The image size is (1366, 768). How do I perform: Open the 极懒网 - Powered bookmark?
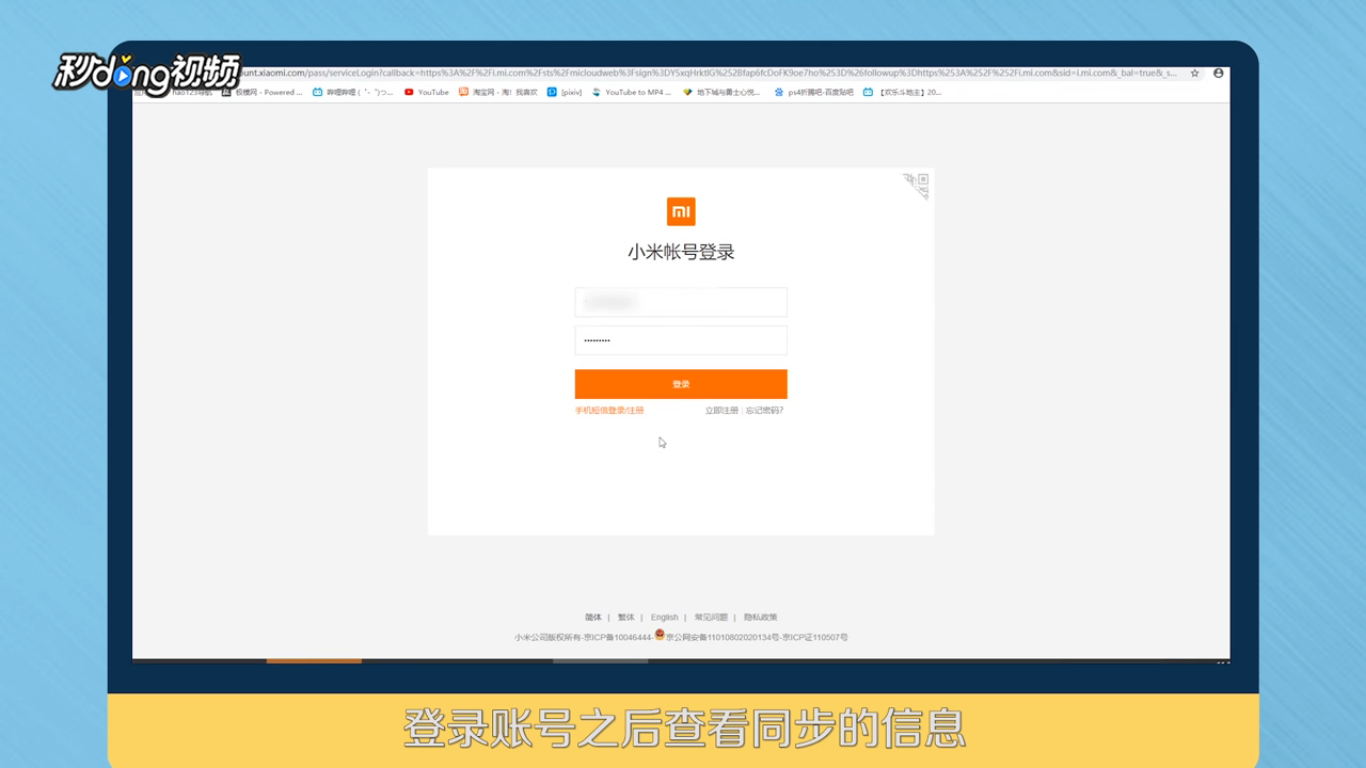coord(262,92)
